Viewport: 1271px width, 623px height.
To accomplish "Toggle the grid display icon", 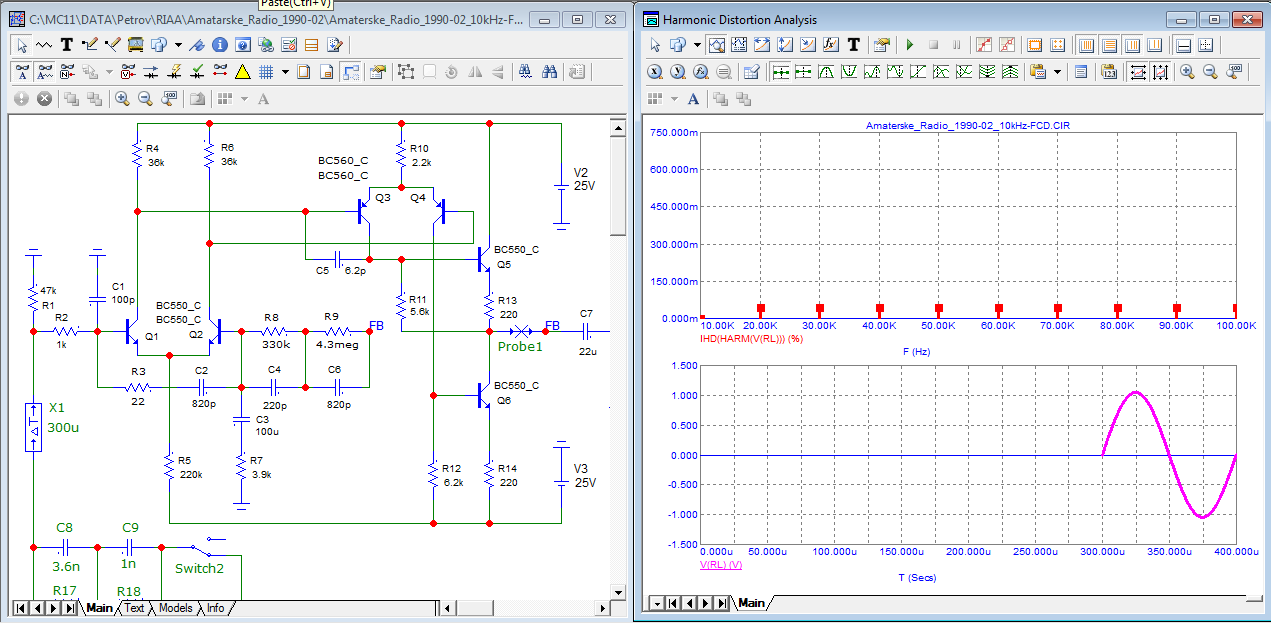I will click(266, 71).
